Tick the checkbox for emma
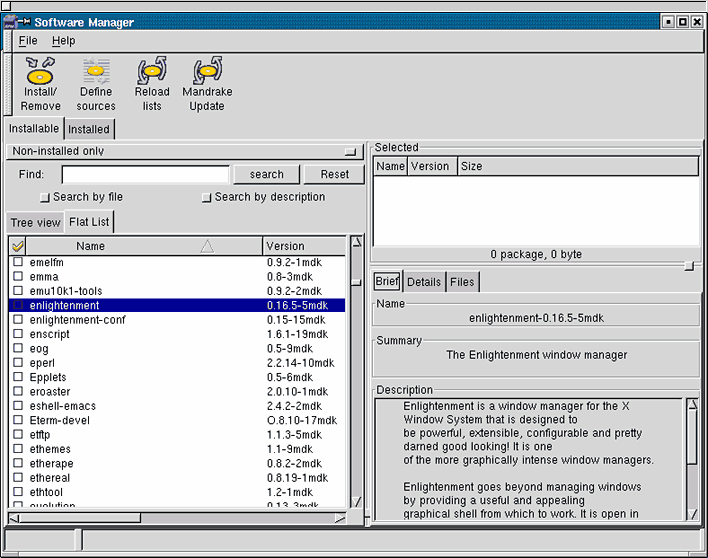Image resolution: width=708 pixels, height=558 pixels. (x=18, y=276)
